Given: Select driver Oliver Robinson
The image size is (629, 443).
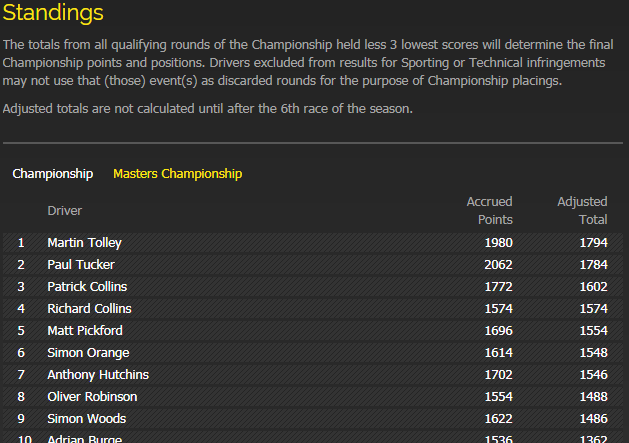Looking at the screenshot, I should click(x=92, y=397).
